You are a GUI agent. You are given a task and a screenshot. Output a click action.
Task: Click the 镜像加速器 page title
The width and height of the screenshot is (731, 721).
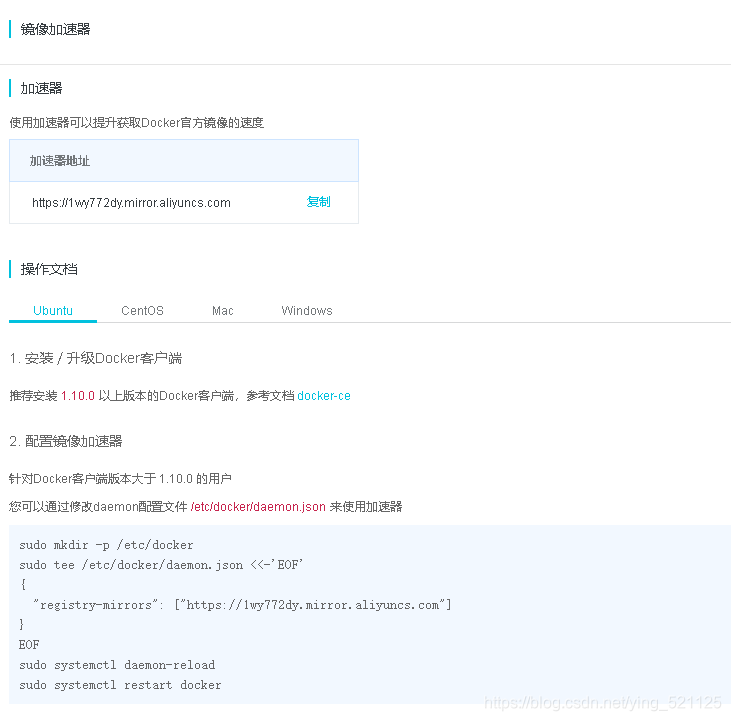click(x=55, y=29)
